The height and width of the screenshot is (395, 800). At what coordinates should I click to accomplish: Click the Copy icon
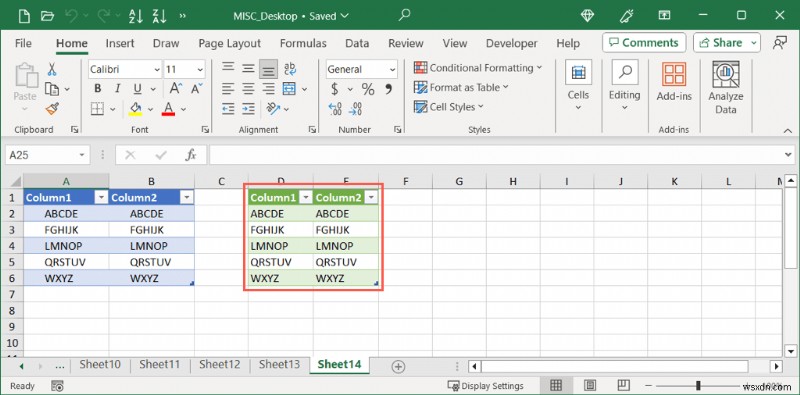52,89
